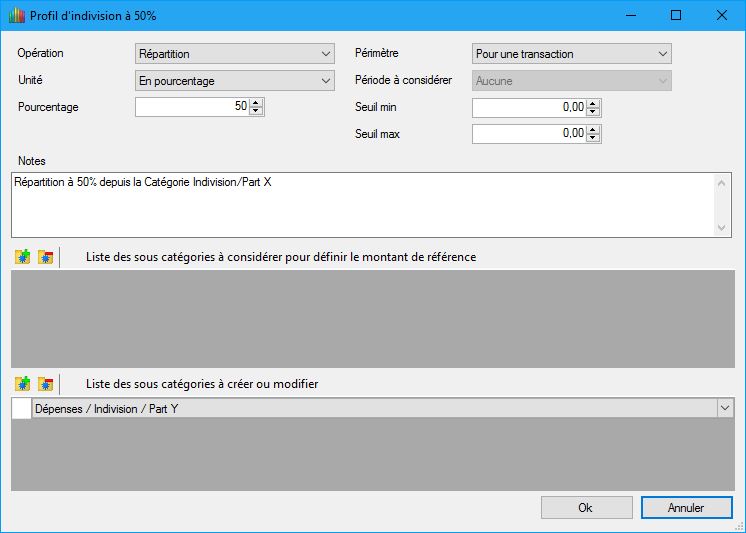Increase Seuil min with the up arrow
This screenshot has width=746, height=533.
pos(593,103)
